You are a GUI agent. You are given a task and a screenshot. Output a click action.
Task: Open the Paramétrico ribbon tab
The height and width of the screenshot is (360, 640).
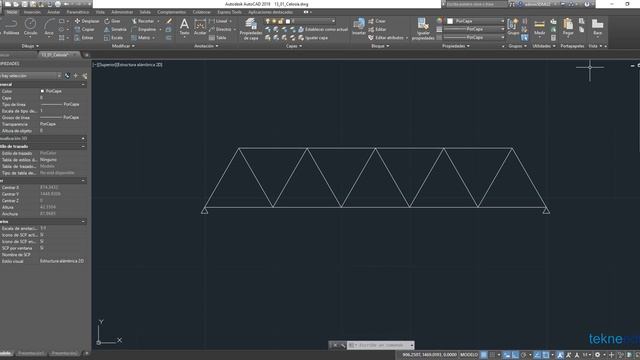78,12
